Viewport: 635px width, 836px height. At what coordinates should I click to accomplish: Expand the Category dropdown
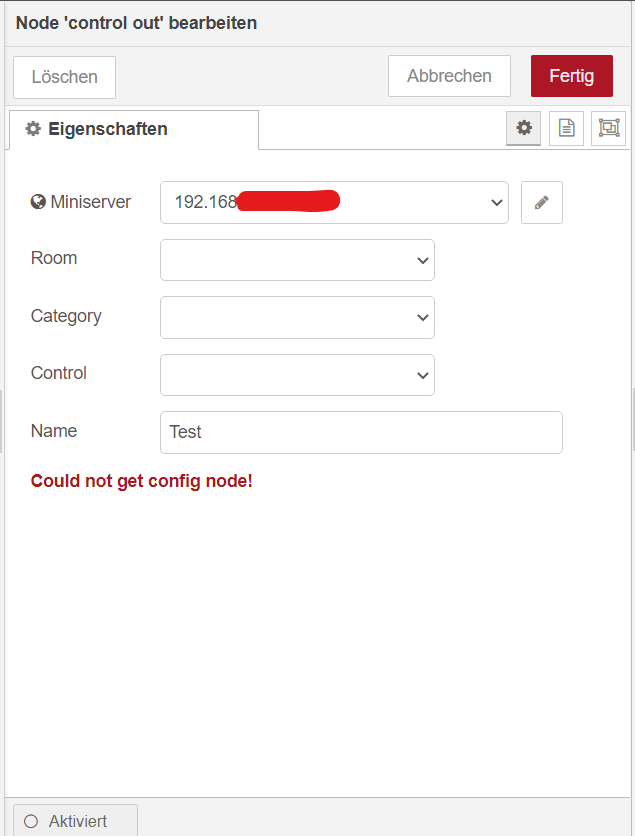pos(297,317)
